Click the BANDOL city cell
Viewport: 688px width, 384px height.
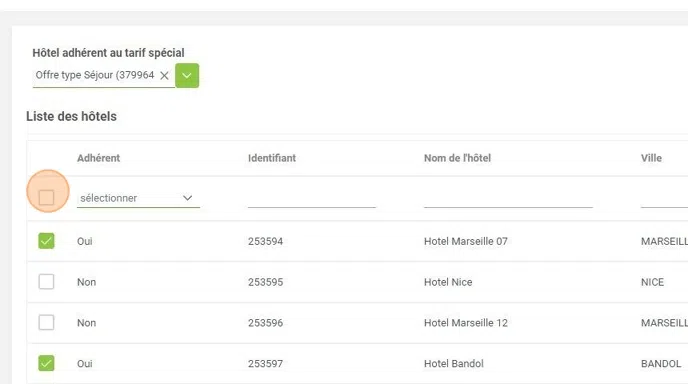(661, 364)
